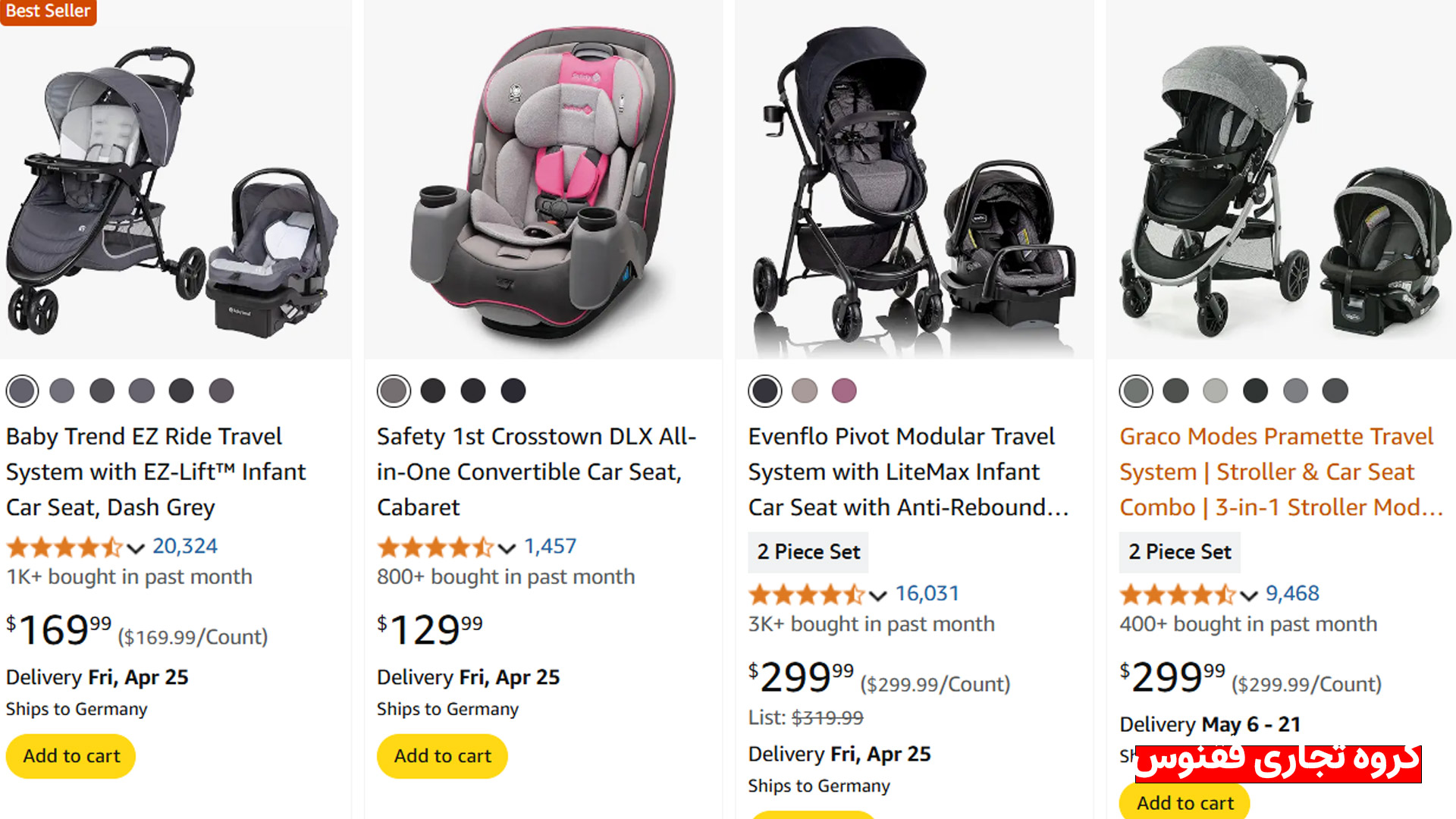Expand ratings chevron for Safety 1st car seat
The image size is (1456, 819).
pos(507,548)
